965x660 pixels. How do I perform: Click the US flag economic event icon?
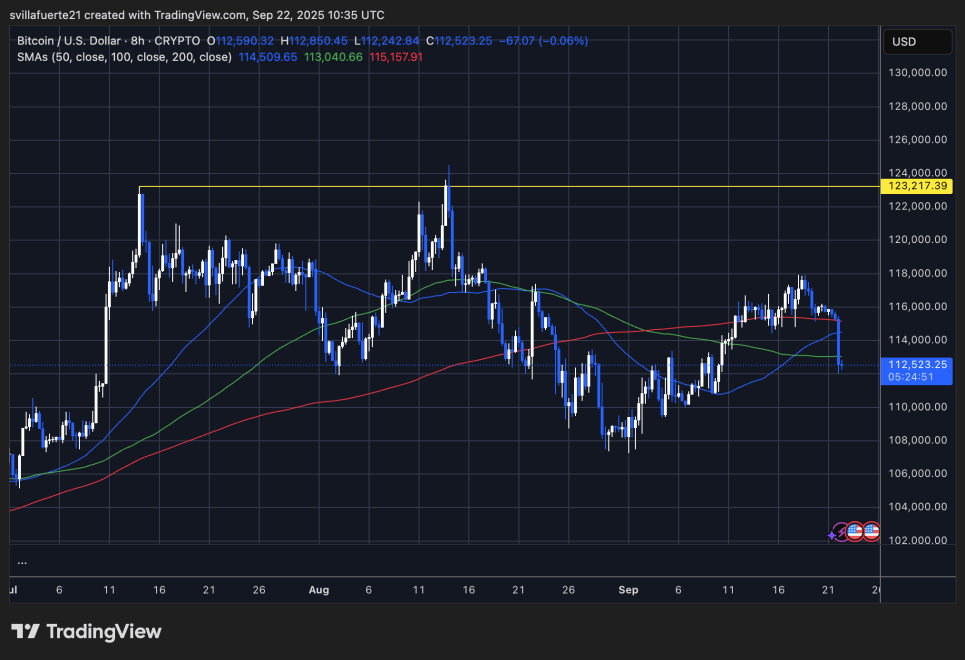pyautogui.click(x=855, y=531)
